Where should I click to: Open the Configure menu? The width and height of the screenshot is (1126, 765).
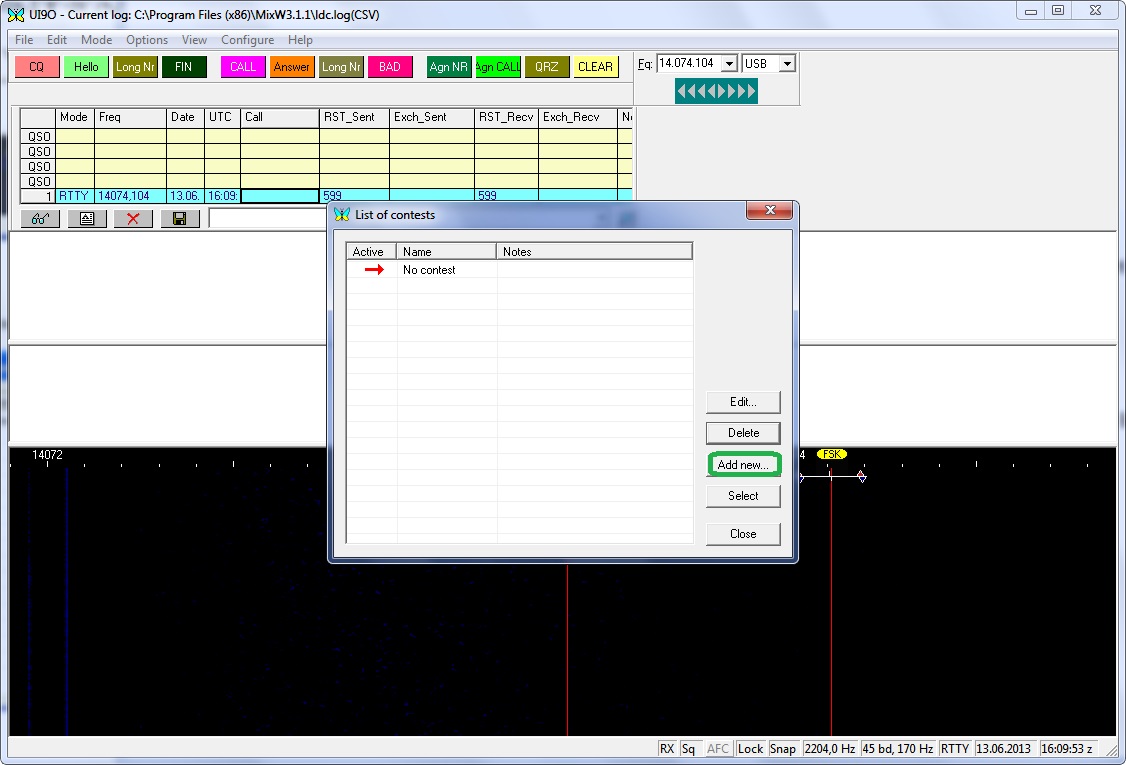247,40
